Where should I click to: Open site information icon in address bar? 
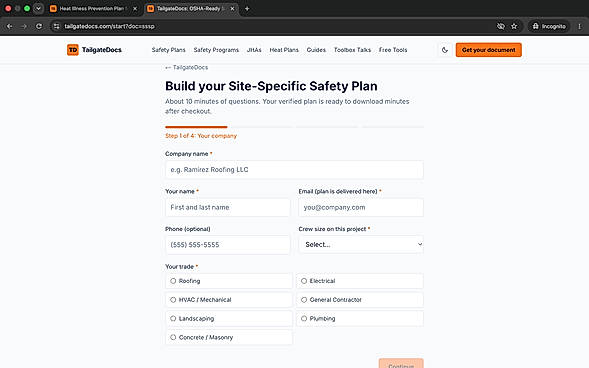pyautogui.click(x=56, y=26)
